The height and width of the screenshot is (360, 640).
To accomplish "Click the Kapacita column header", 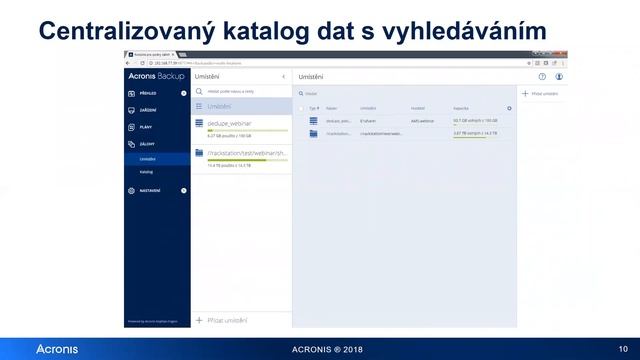I will (x=461, y=108).
